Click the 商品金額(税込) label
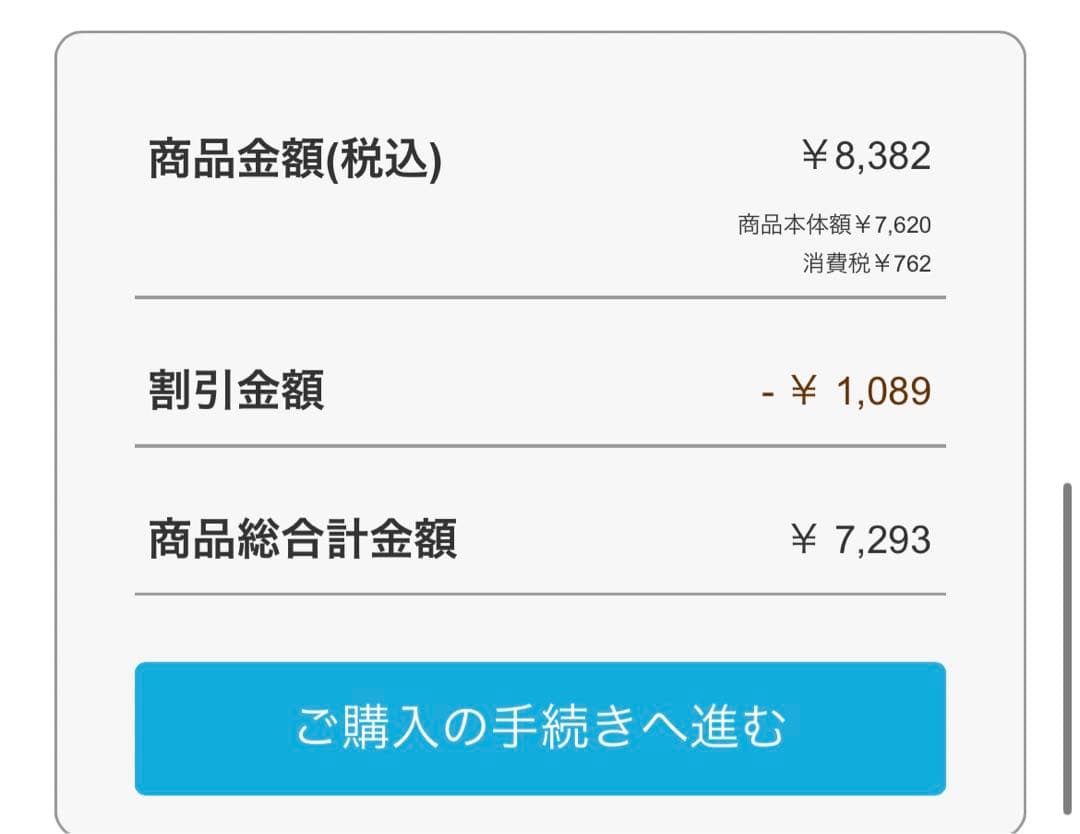 (295, 160)
